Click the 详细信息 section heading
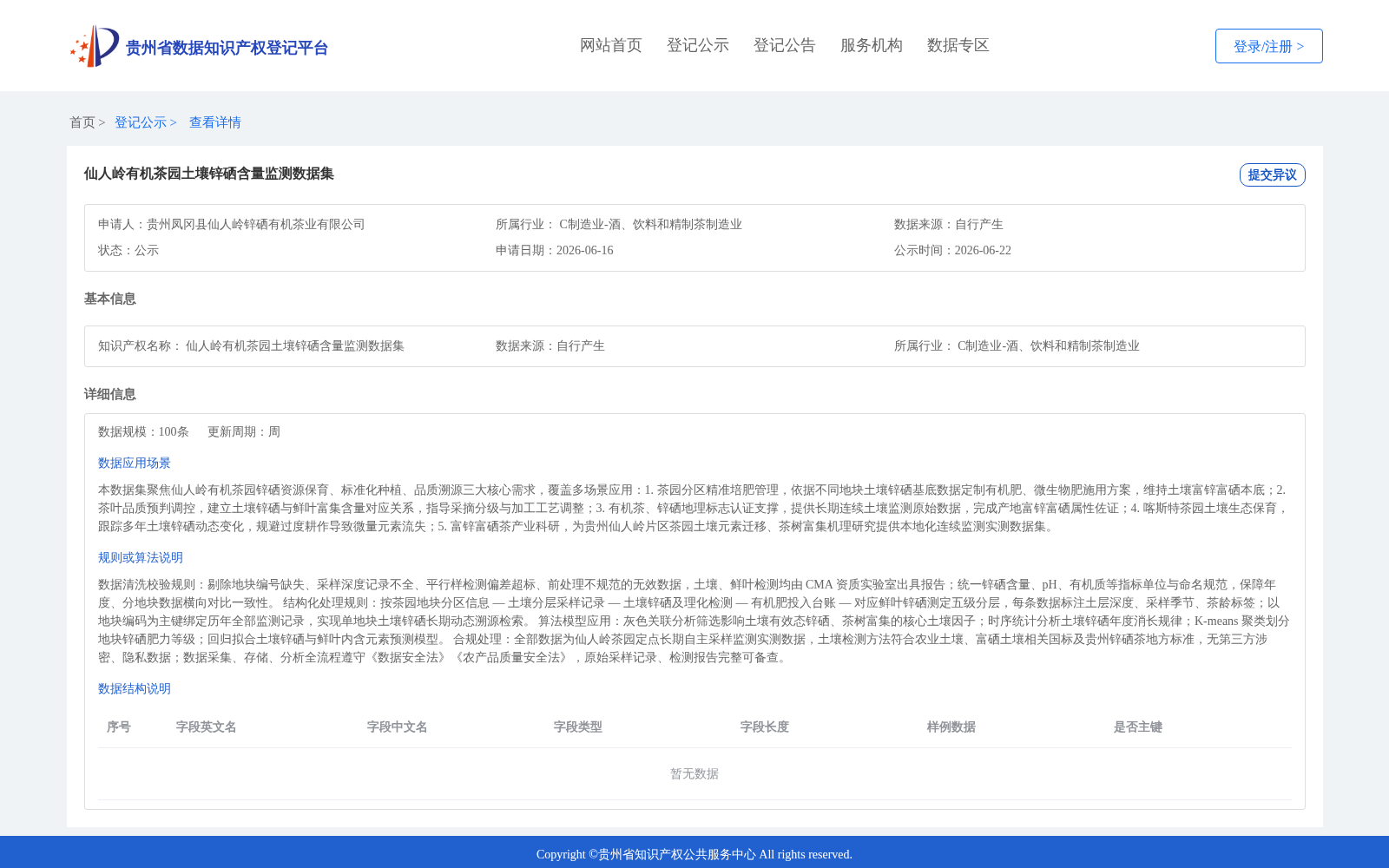1389x868 pixels. pyautogui.click(x=110, y=394)
